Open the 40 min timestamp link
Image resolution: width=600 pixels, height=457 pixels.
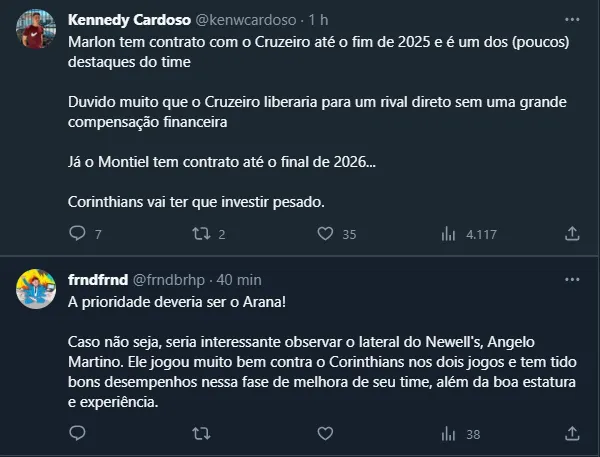(239, 278)
